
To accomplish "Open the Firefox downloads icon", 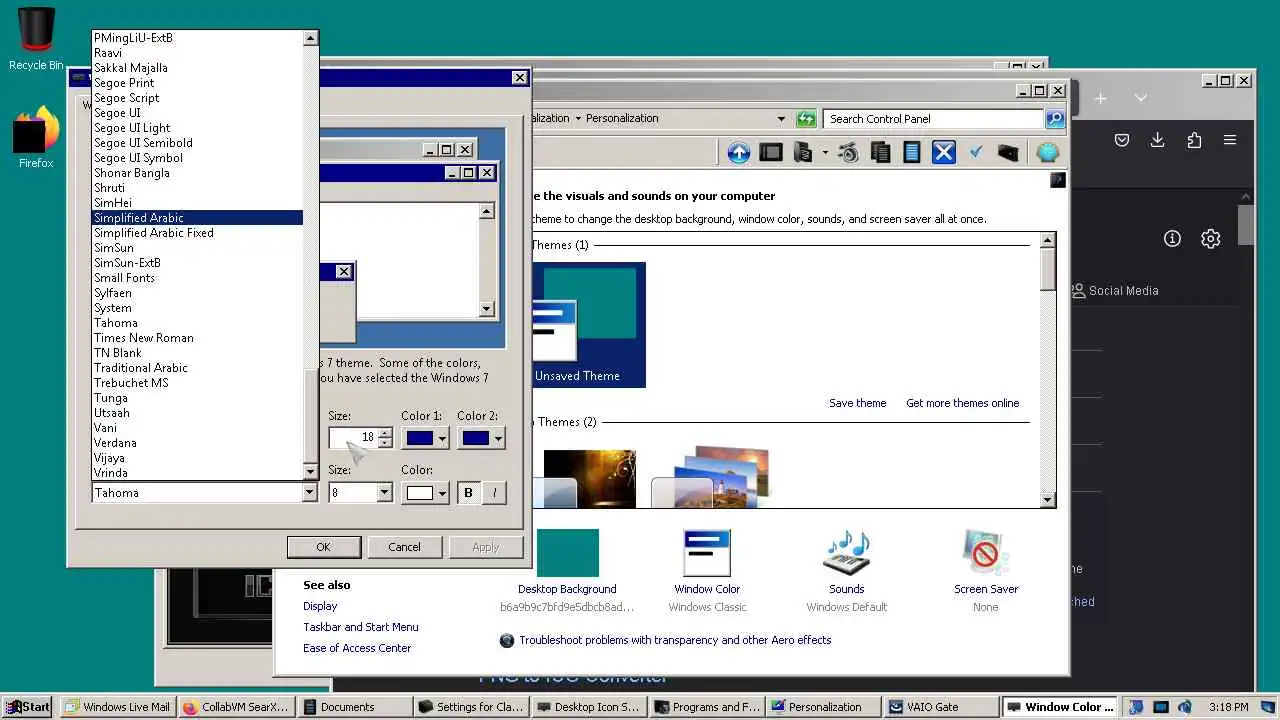I will pyautogui.click(x=1157, y=140).
